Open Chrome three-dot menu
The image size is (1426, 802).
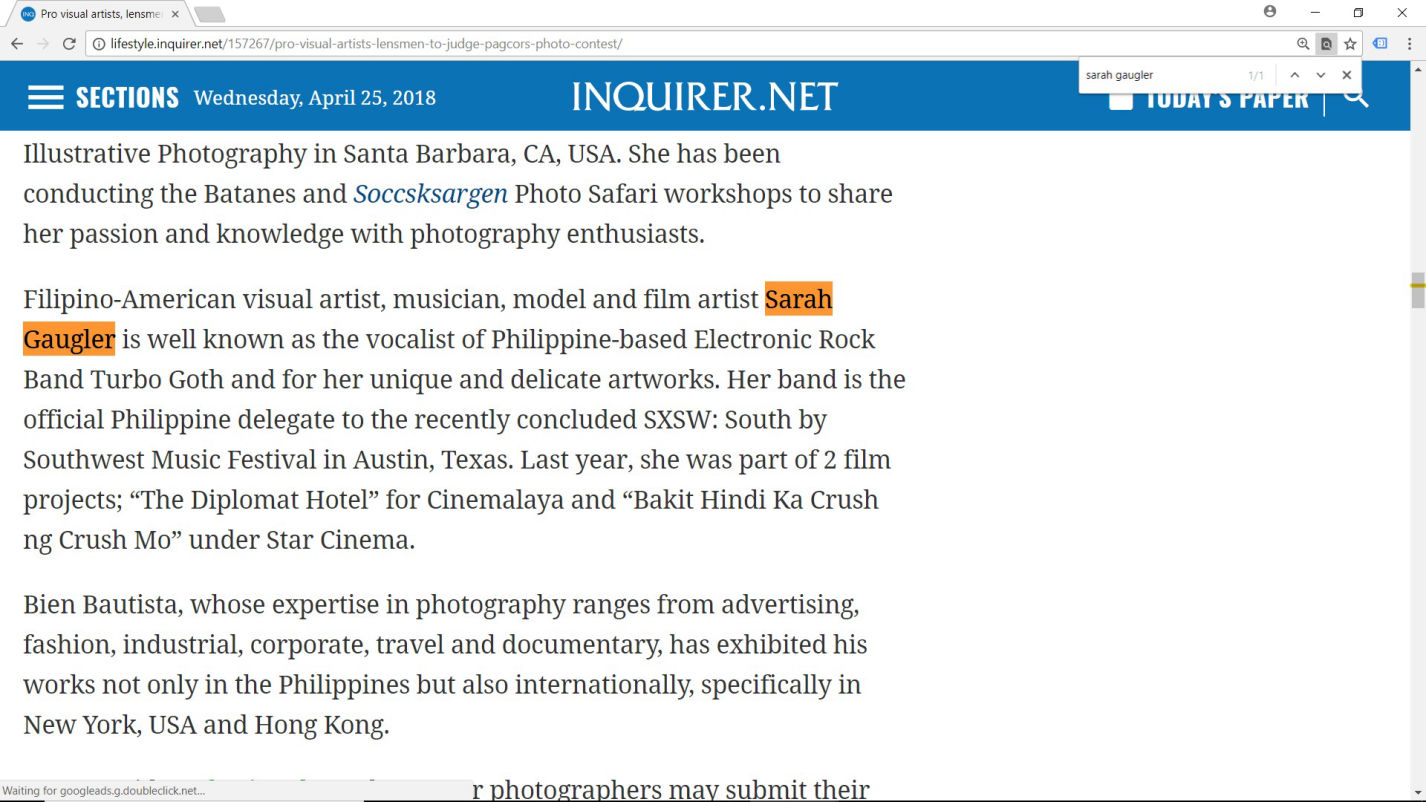(x=1410, y=44)
